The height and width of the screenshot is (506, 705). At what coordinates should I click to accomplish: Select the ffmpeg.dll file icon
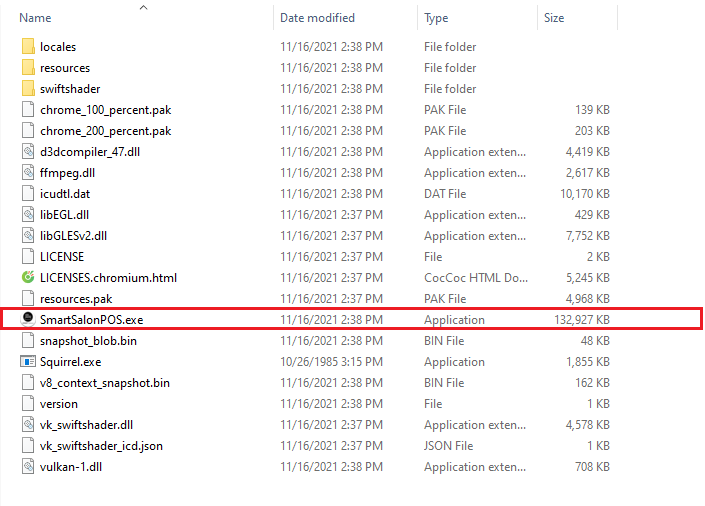point(28,172)
